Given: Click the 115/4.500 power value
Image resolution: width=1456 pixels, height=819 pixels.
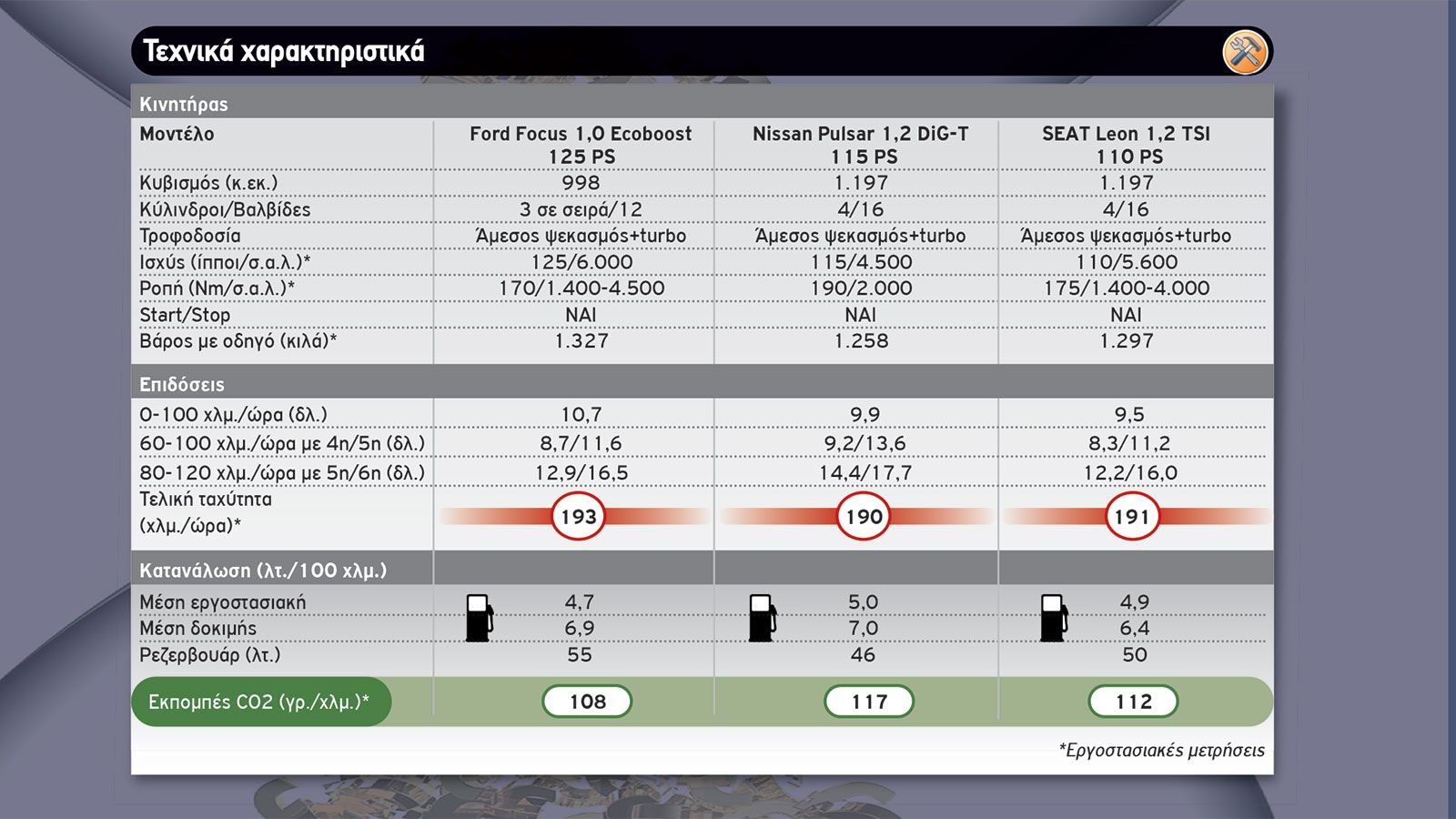Looking at the screenshot, I should pyautogui.click(x=861, y=262).
